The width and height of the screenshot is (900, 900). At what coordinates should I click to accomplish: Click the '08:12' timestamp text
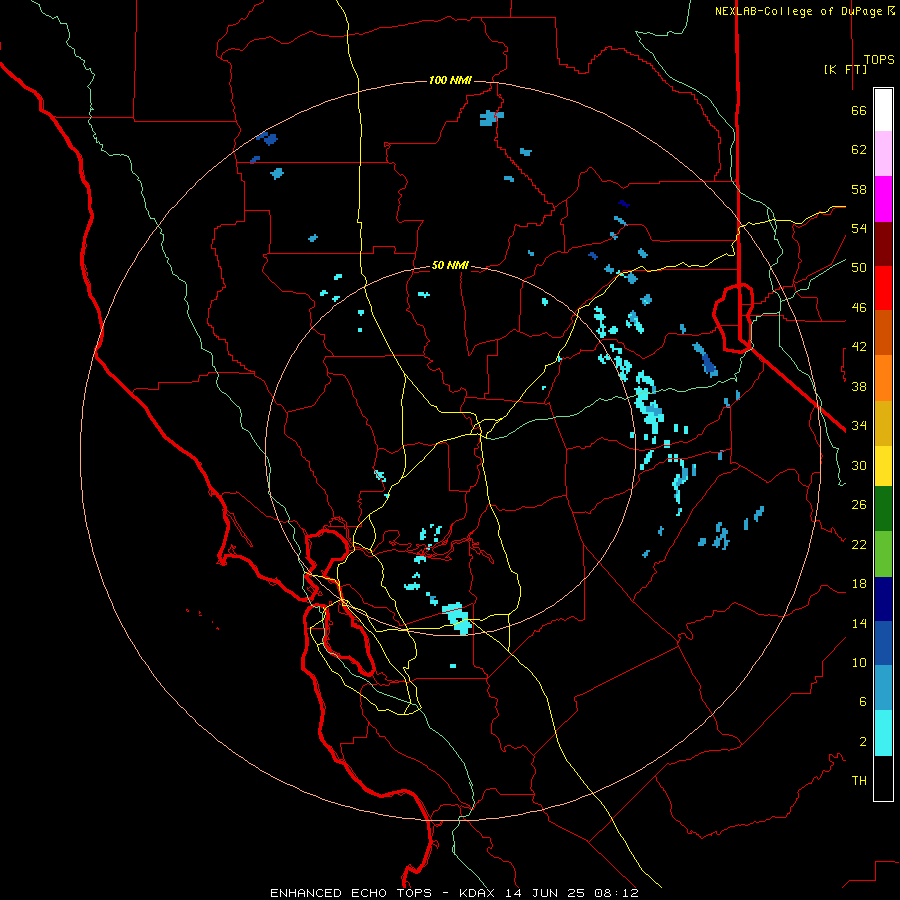point(615,893)
